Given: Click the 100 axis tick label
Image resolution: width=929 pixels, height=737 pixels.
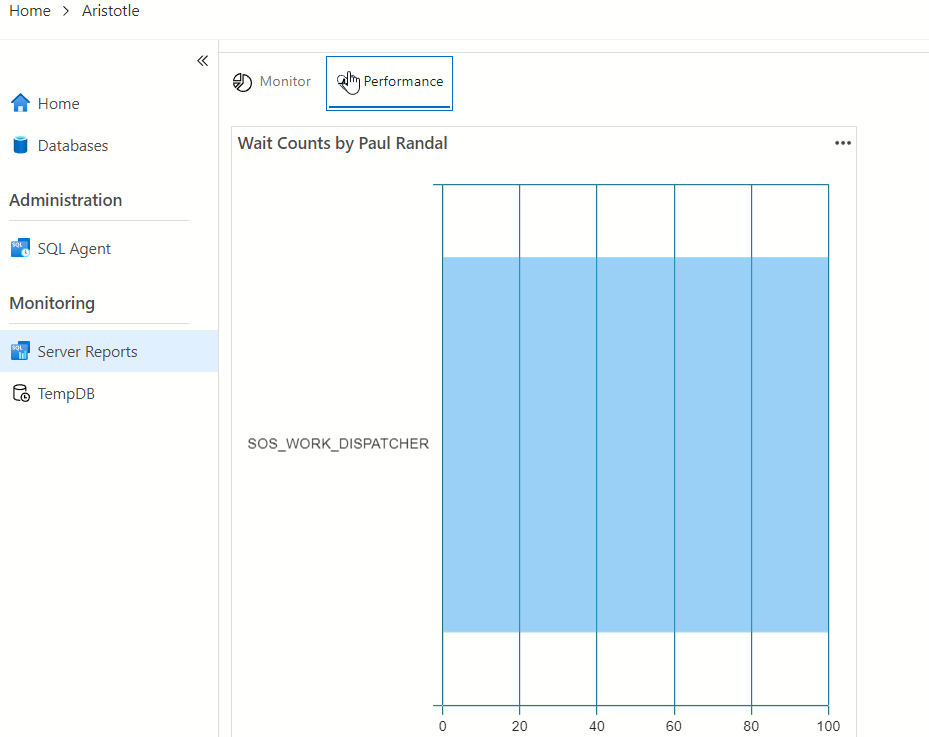Looking at the screenshot, I should [x=828, y=726].
